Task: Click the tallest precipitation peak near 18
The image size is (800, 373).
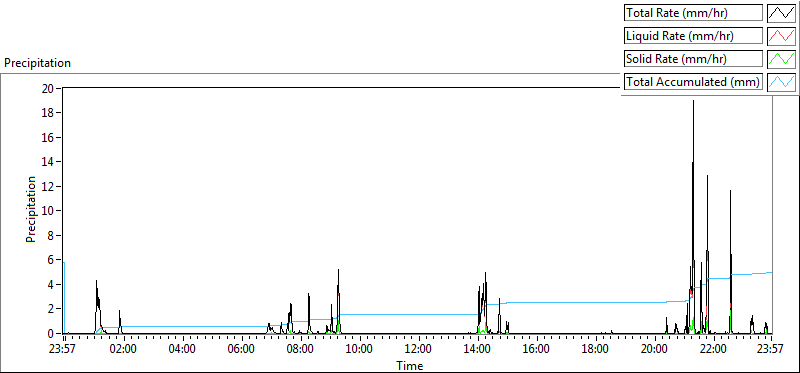Action: [x=693, y=102]
